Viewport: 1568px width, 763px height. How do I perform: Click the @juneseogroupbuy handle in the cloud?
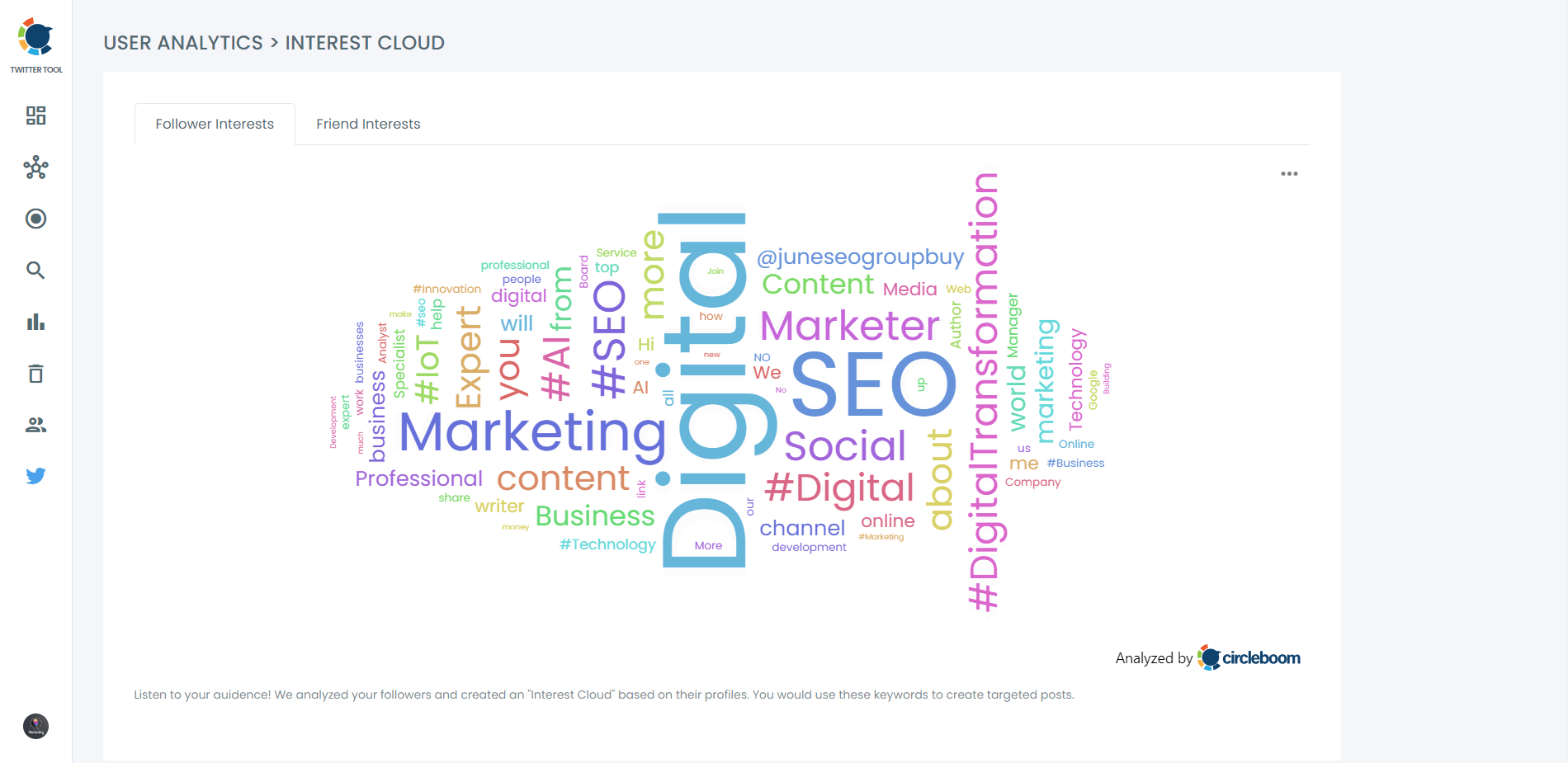(861, 257)
